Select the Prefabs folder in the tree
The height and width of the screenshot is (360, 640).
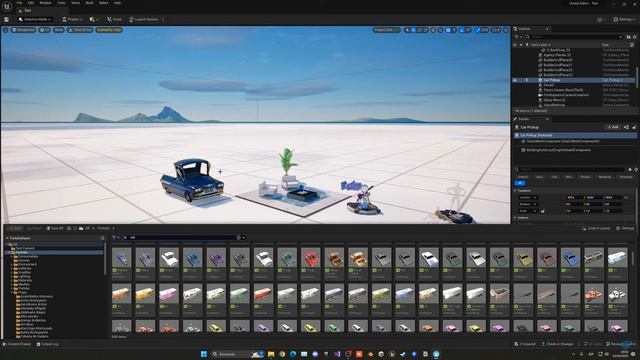(x=24, y=289)
